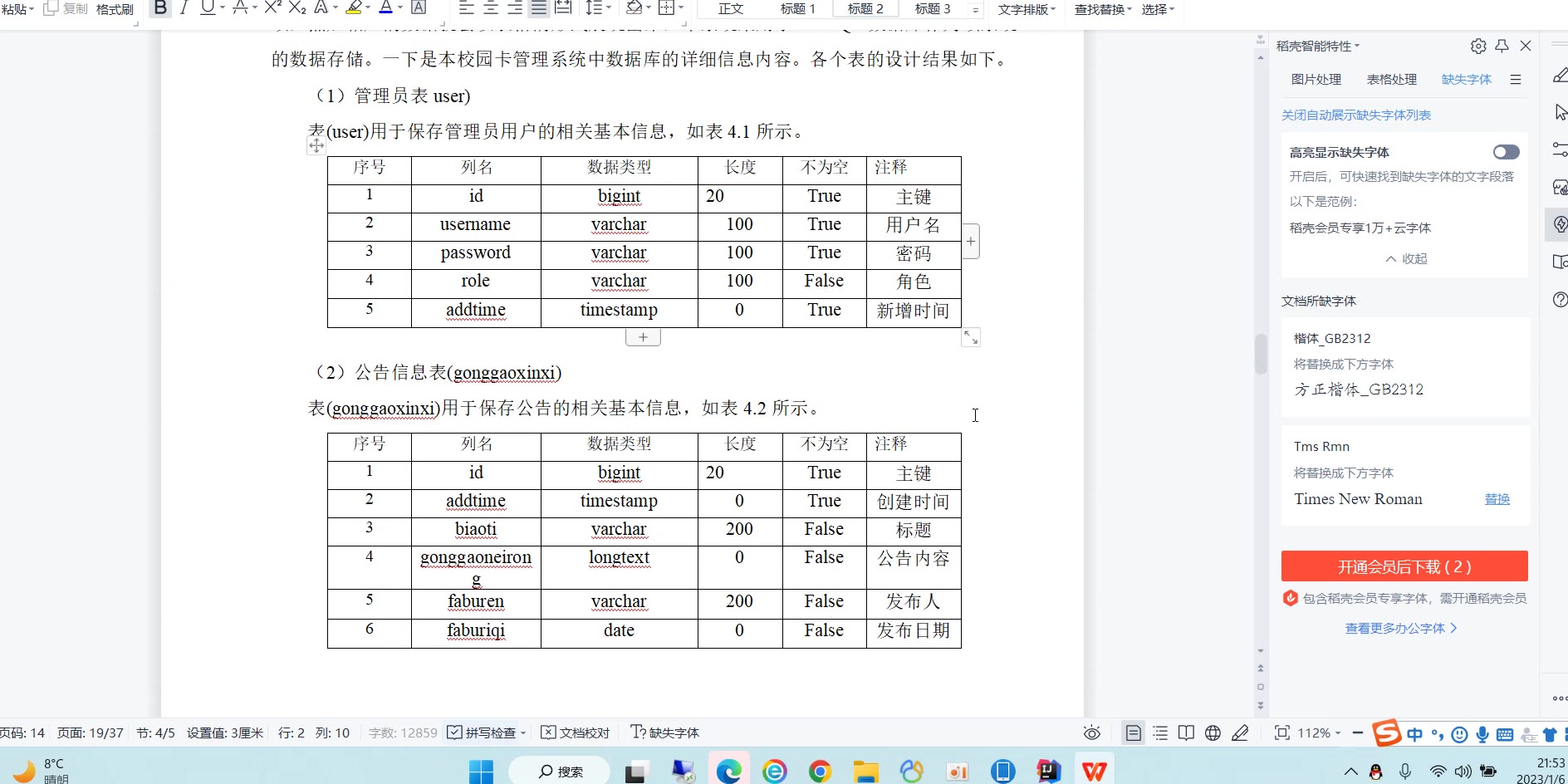Toggle Sogou punctuation mode

point(1438,734)
